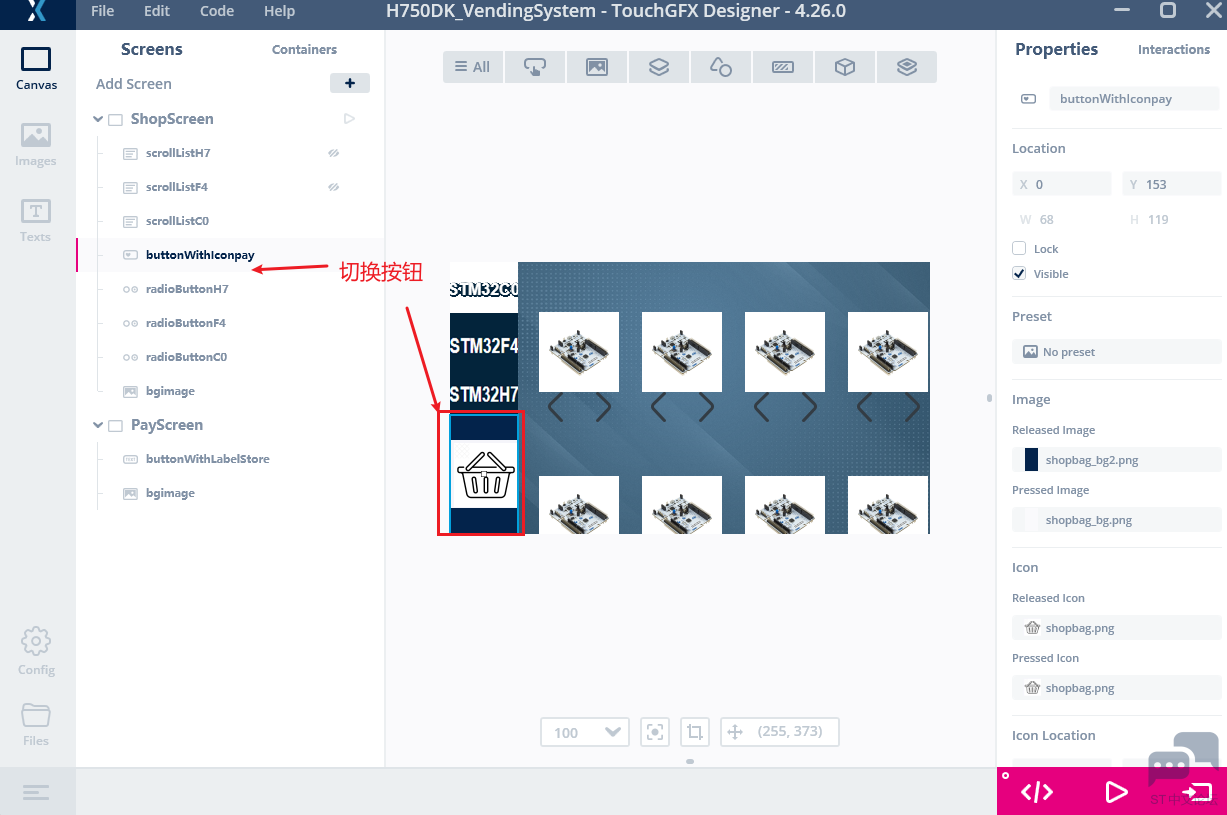
Task: Run the simulator with play icon
Action: pos(1116,792)
